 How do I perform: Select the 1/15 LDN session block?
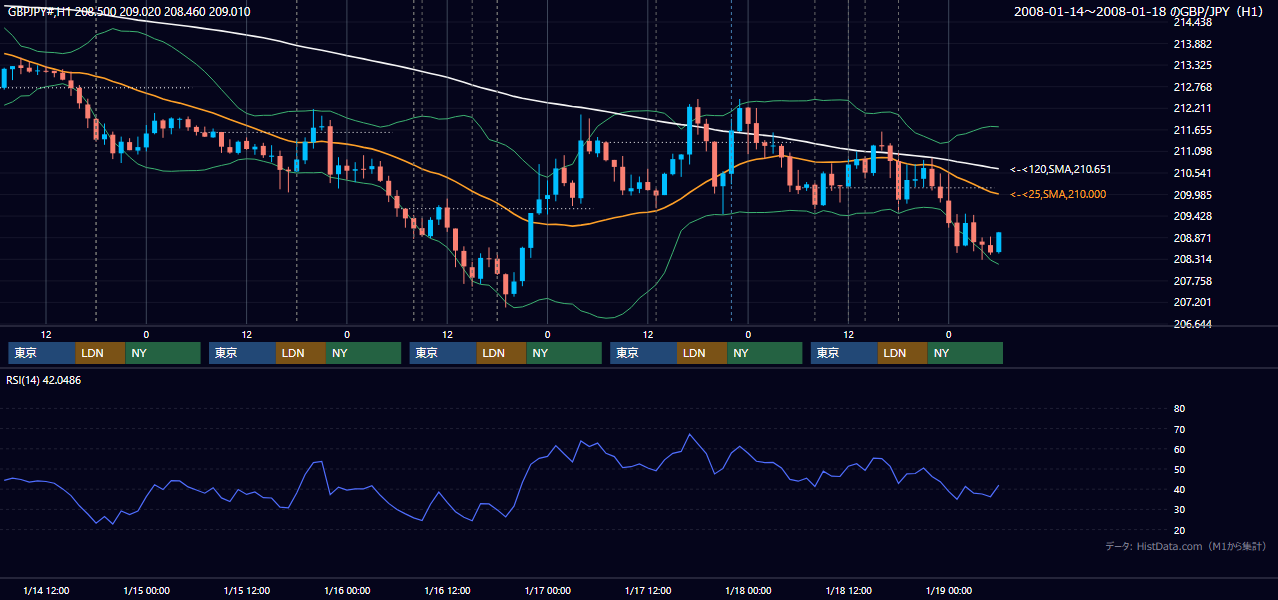(x=301, y=353)
